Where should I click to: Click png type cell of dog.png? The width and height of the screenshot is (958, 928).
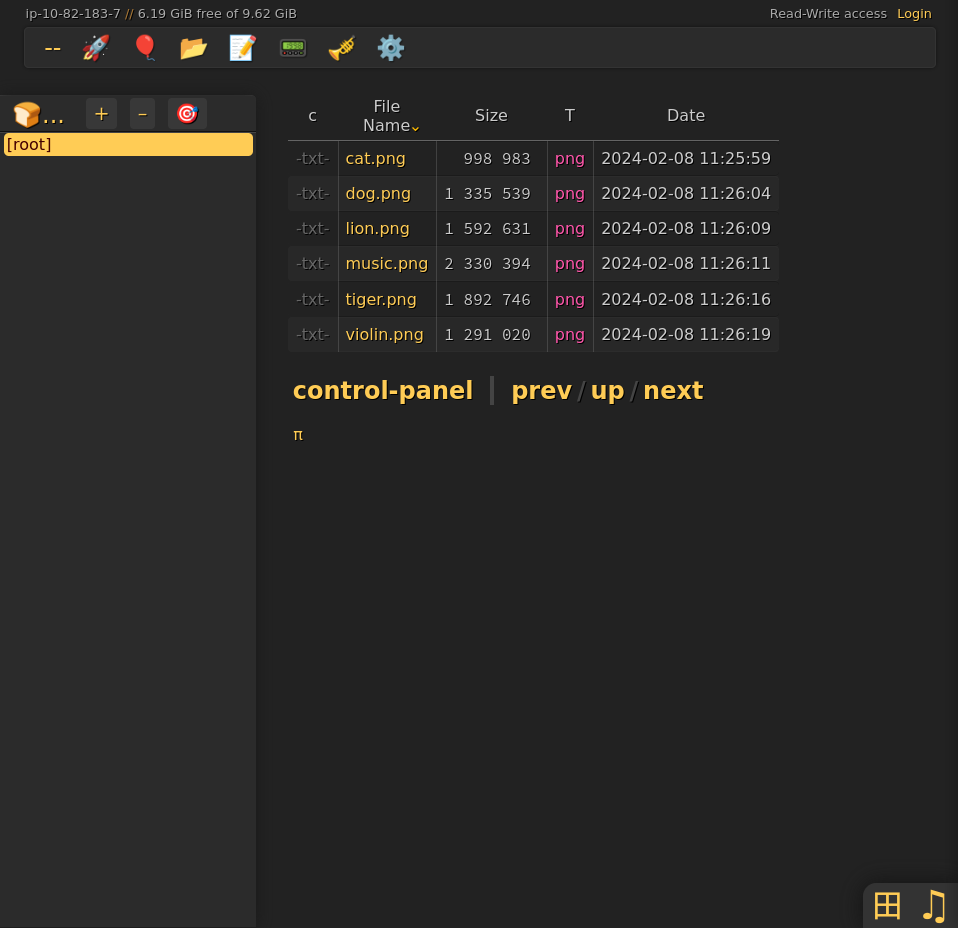pyautogui.click(x=569, y=194)
